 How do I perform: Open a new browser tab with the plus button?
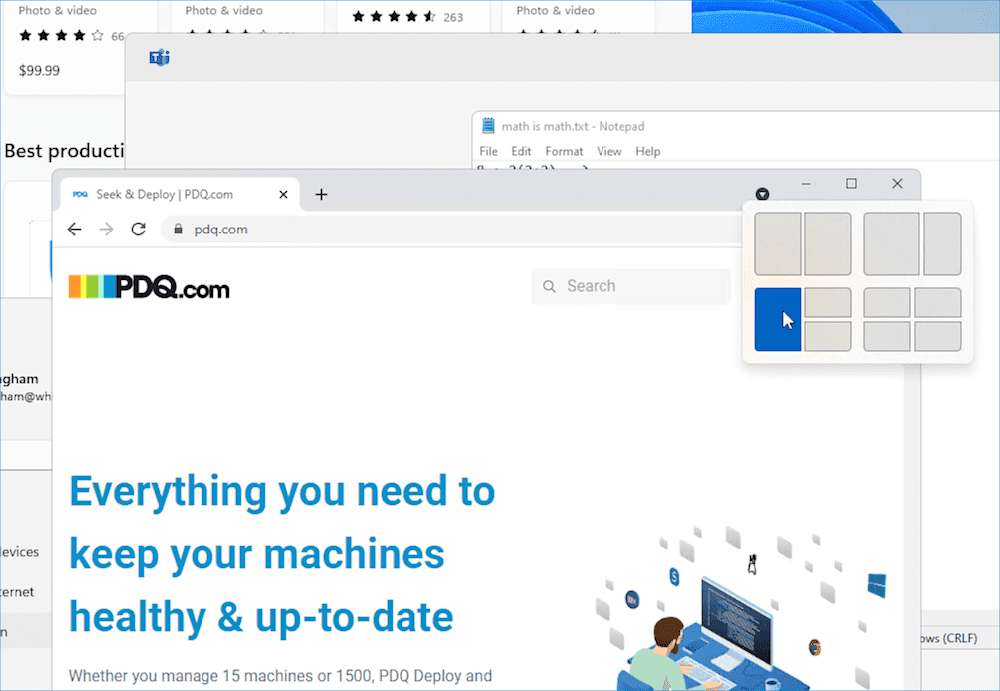click(x=321, y=195)
